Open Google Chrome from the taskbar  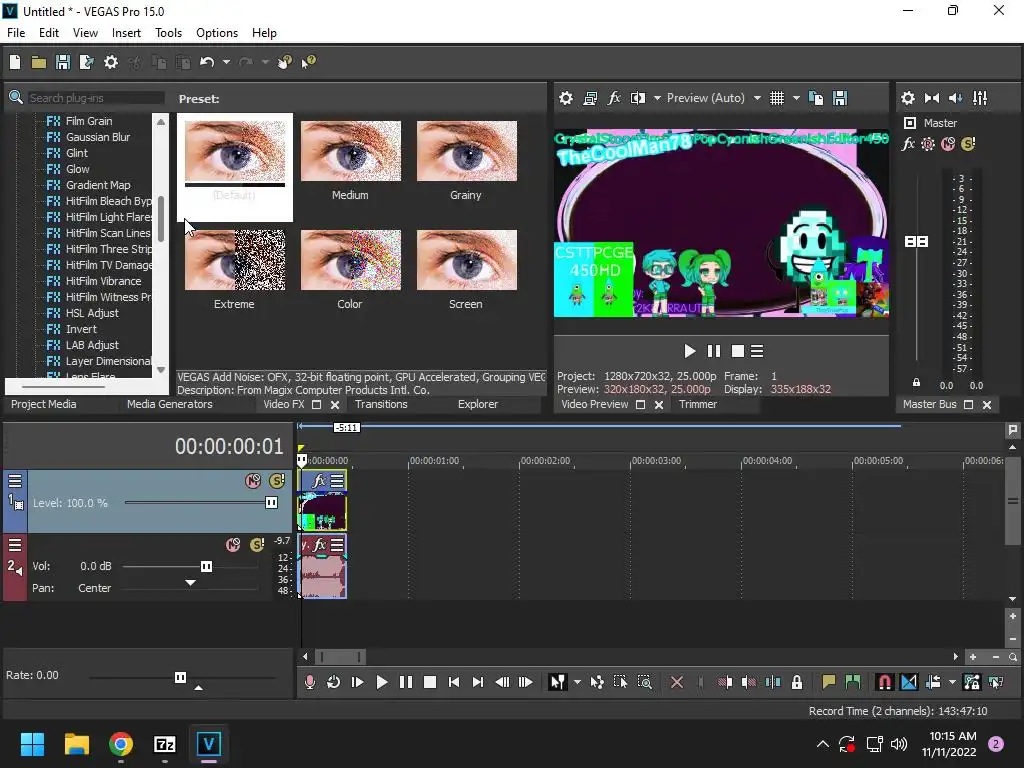point(121,744)
